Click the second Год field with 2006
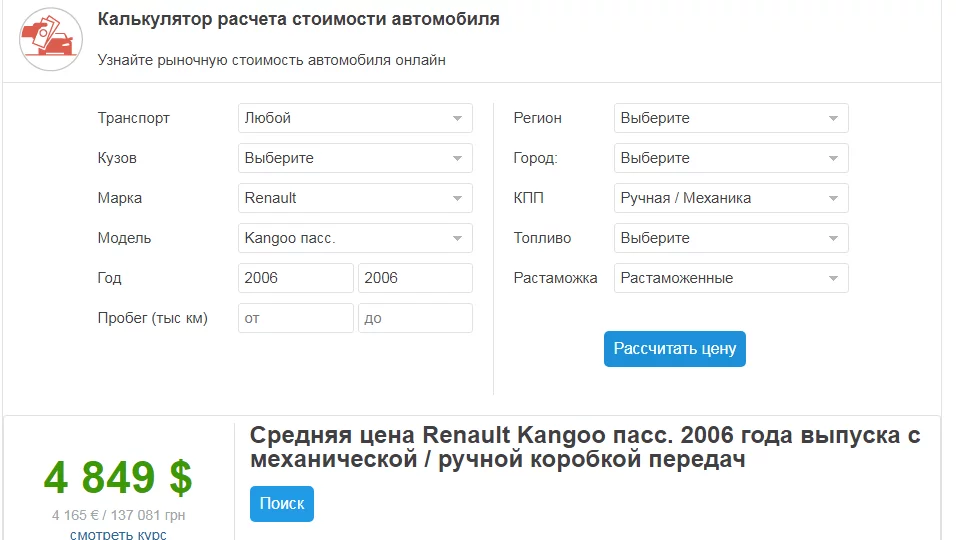The height and width of the screenshot is (540, 963). point(415,278)
